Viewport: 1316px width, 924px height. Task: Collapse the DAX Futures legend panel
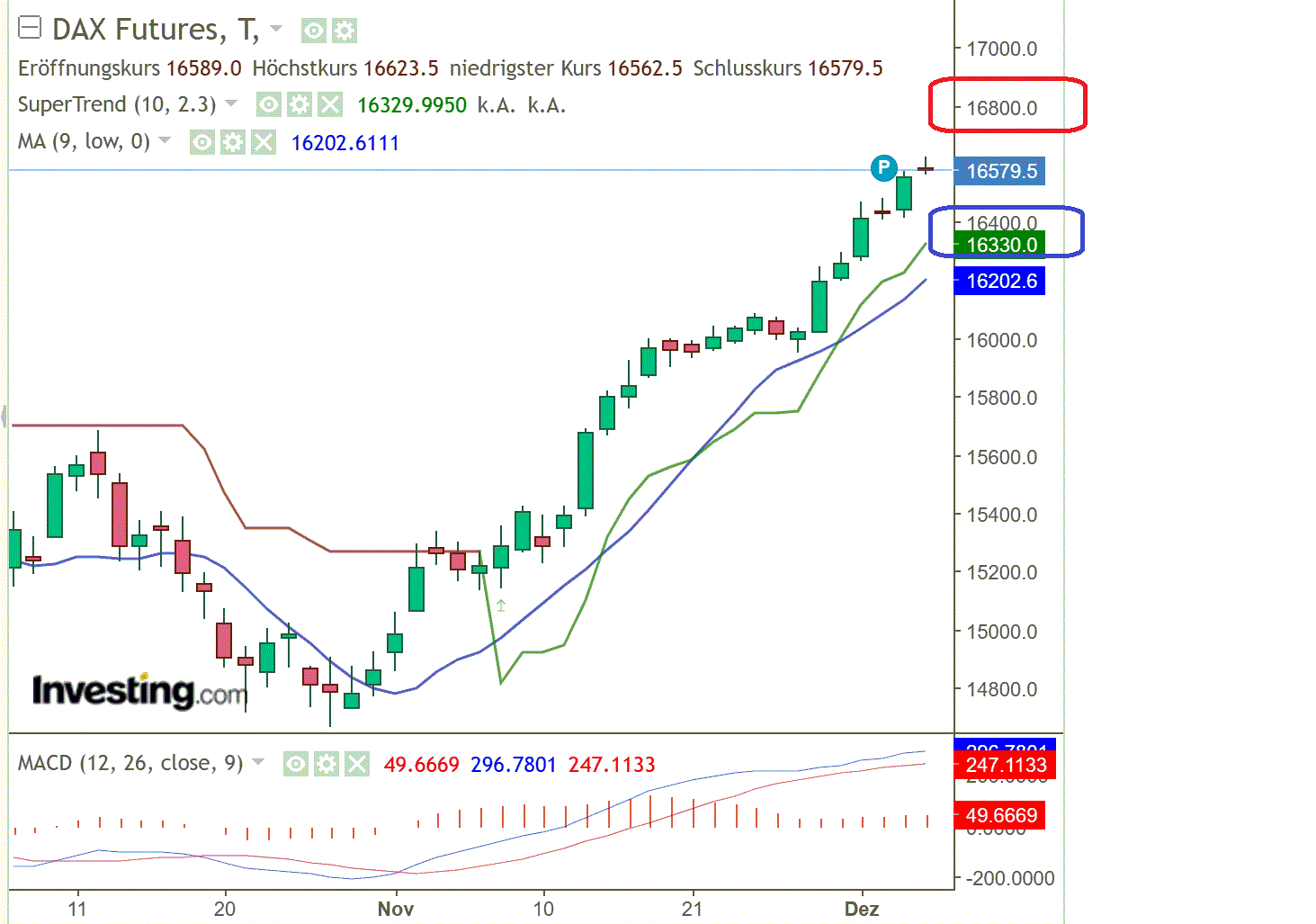pyautogui.click(x=30, y=28)
